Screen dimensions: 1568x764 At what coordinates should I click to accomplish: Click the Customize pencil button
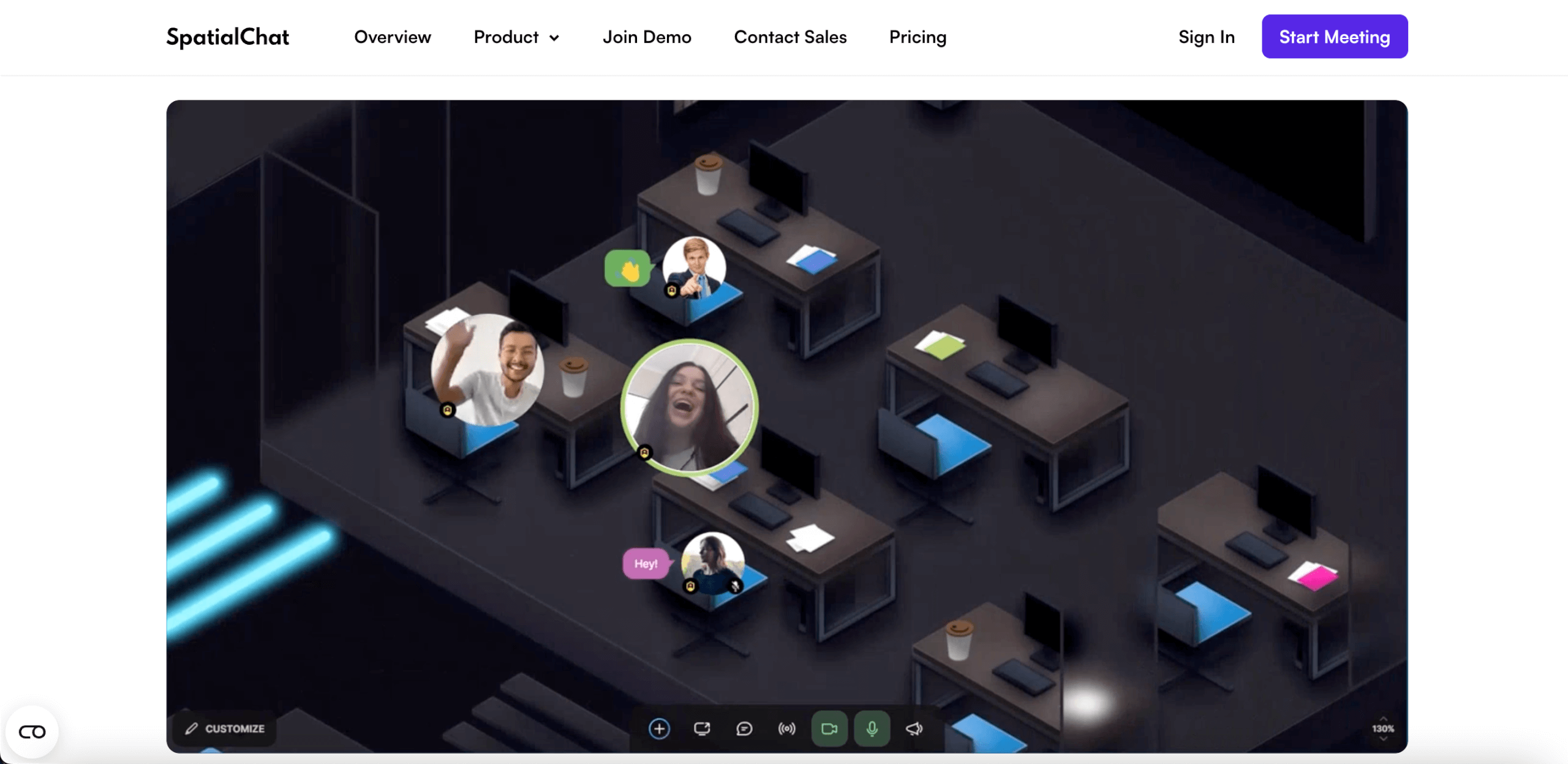[225, 728]
